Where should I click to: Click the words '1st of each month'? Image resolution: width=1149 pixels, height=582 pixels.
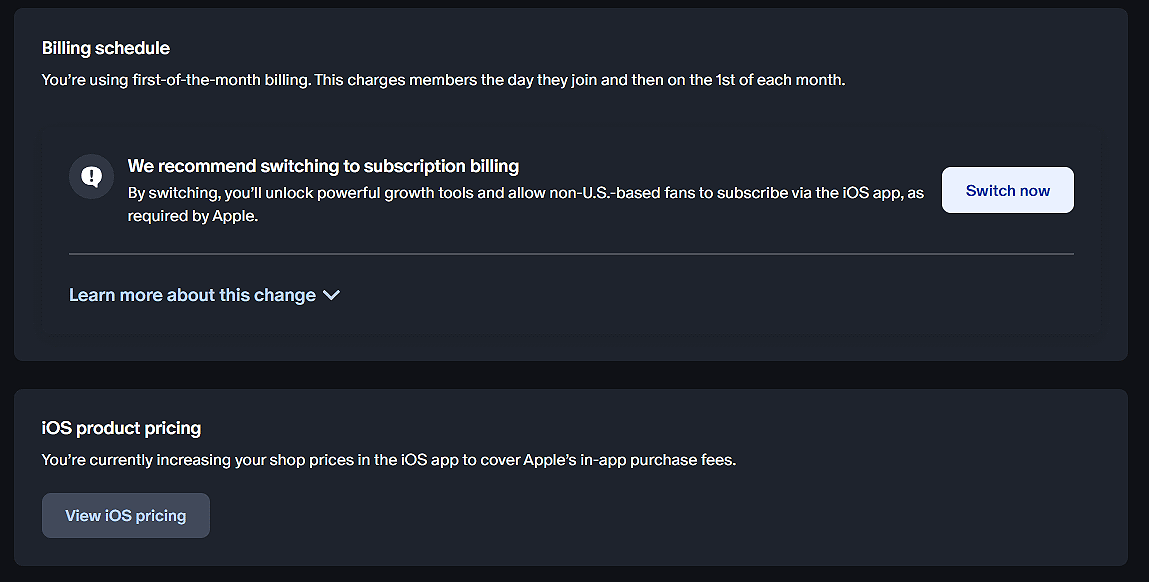(x=780, y=80)
